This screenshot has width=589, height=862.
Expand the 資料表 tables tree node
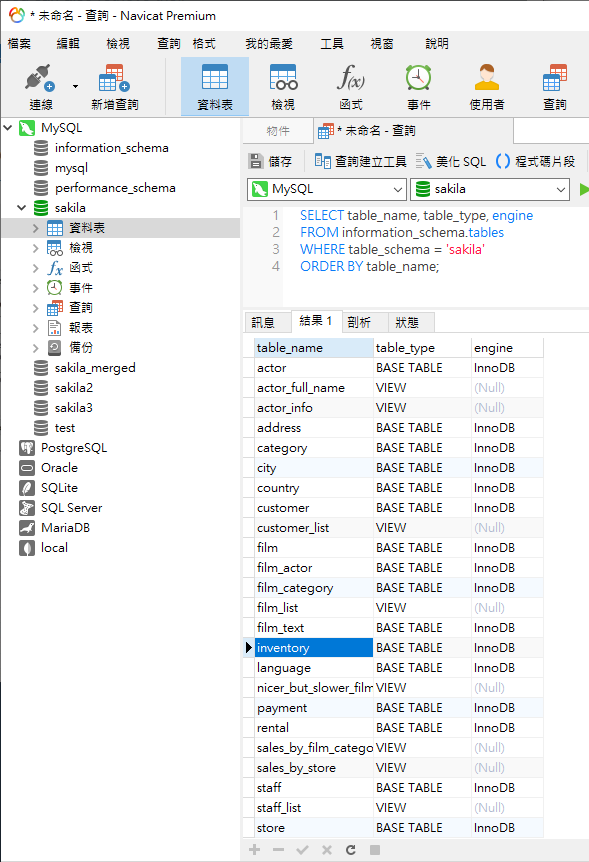[x=36, y=228]
